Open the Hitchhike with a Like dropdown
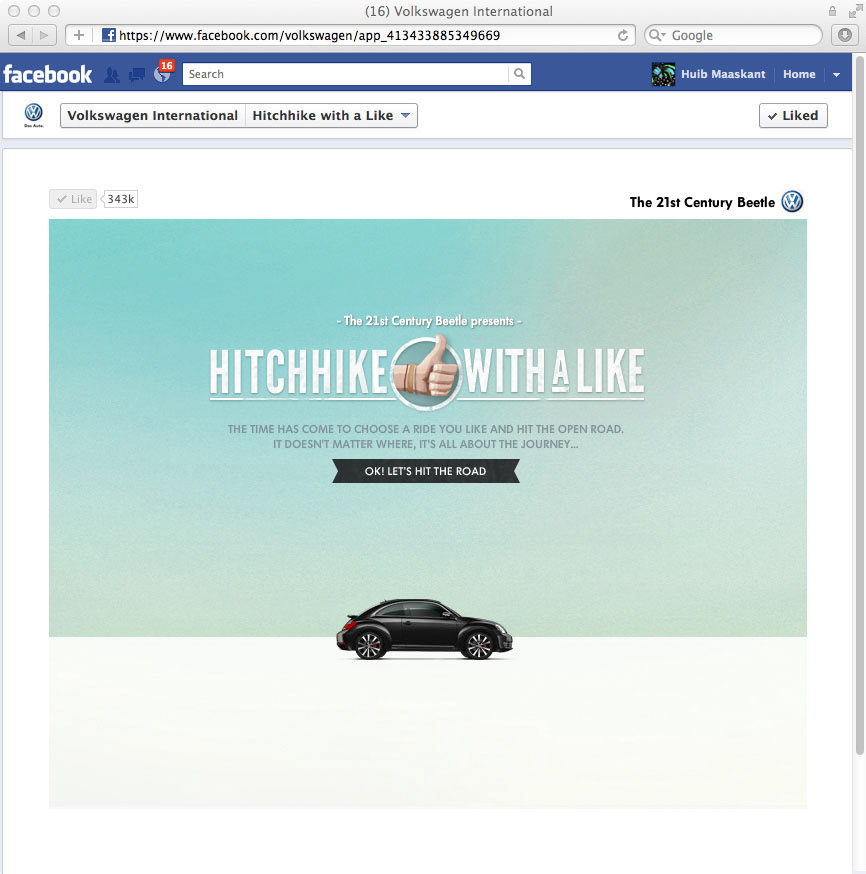The image size is (866, 874). click(x=332, y=115)
